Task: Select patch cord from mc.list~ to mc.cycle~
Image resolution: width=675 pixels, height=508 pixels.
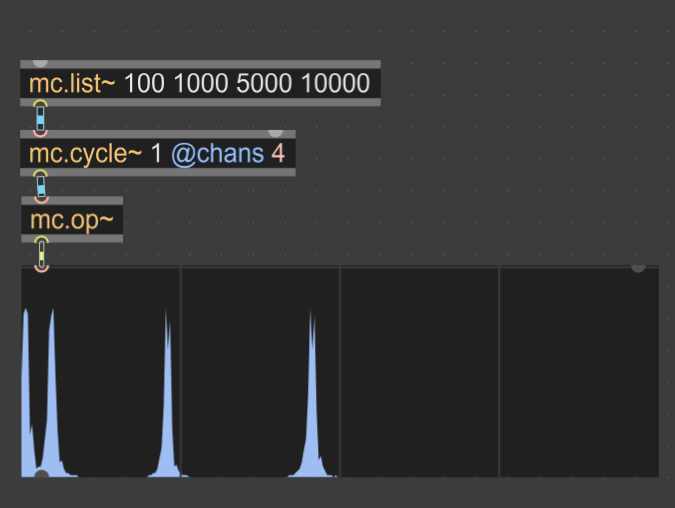Action: tap(40, 118)
